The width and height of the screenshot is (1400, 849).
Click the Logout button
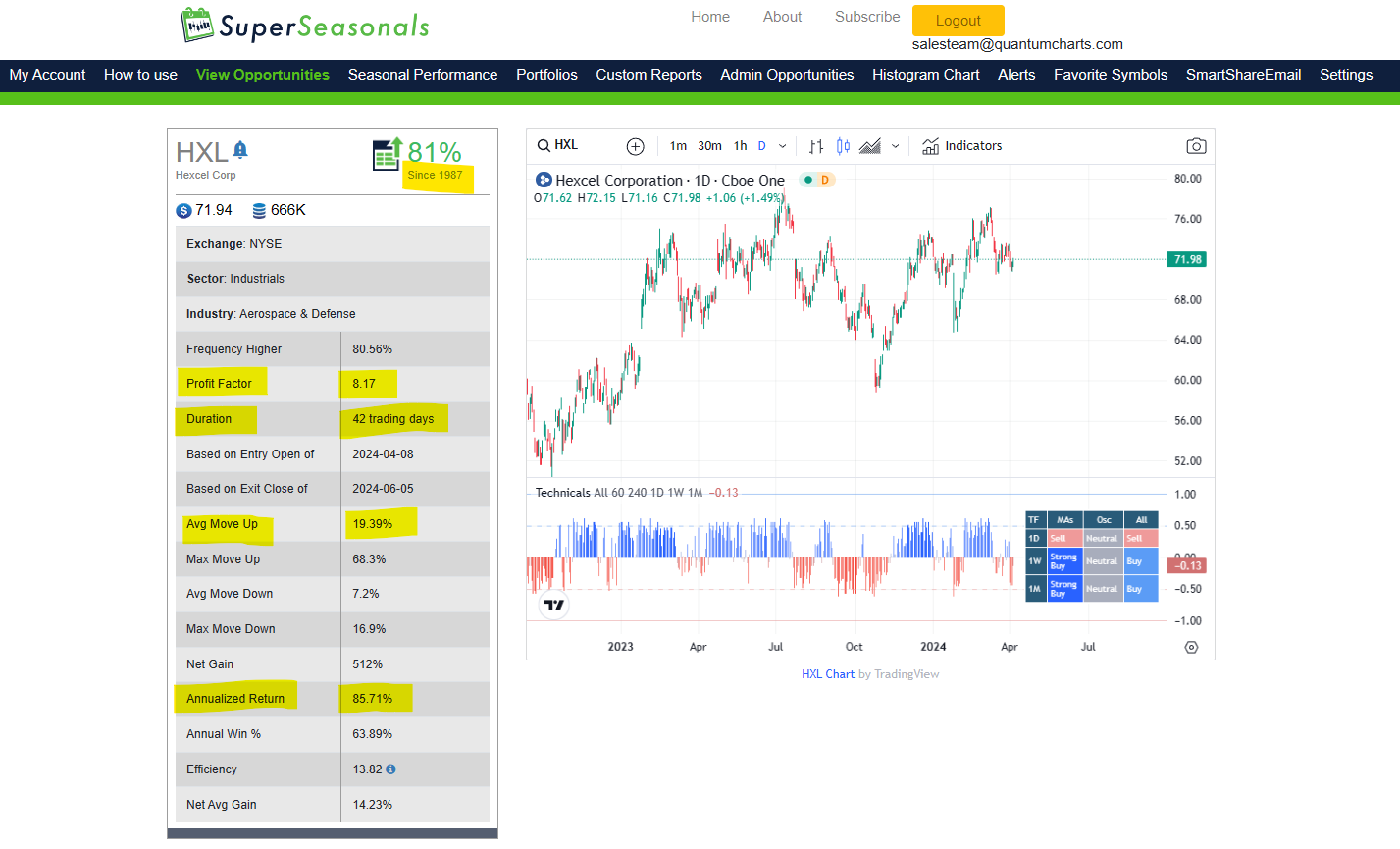(x=959, y=21)
